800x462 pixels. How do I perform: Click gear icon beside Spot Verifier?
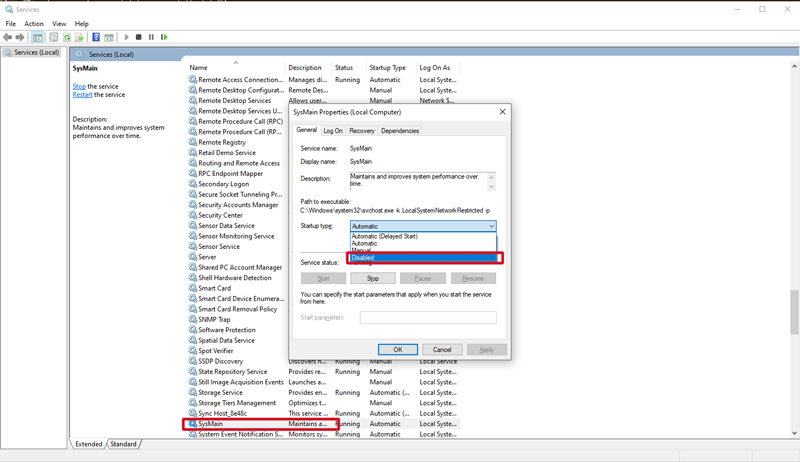coord(192,350)
